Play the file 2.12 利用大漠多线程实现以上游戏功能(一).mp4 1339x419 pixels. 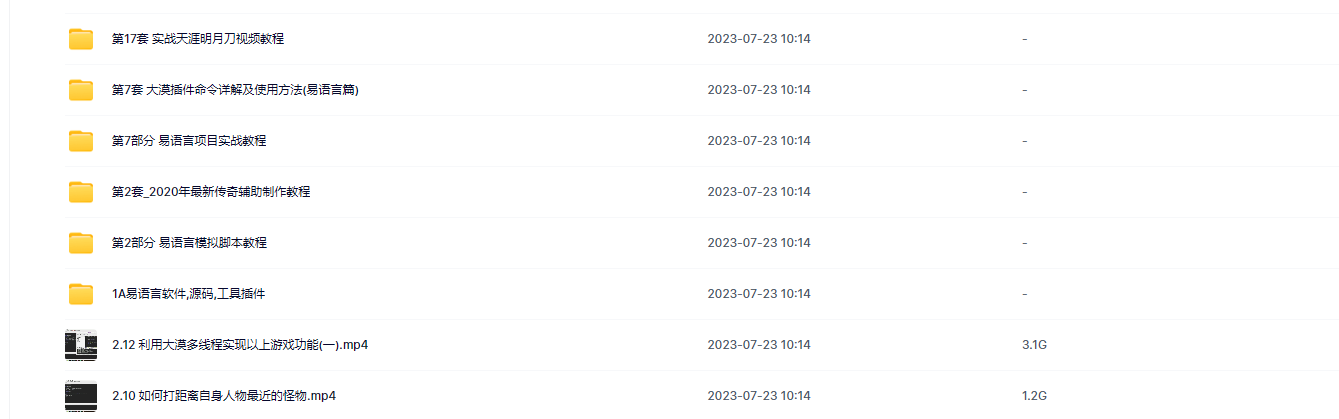pyautogui.click(x=241, y=345)
